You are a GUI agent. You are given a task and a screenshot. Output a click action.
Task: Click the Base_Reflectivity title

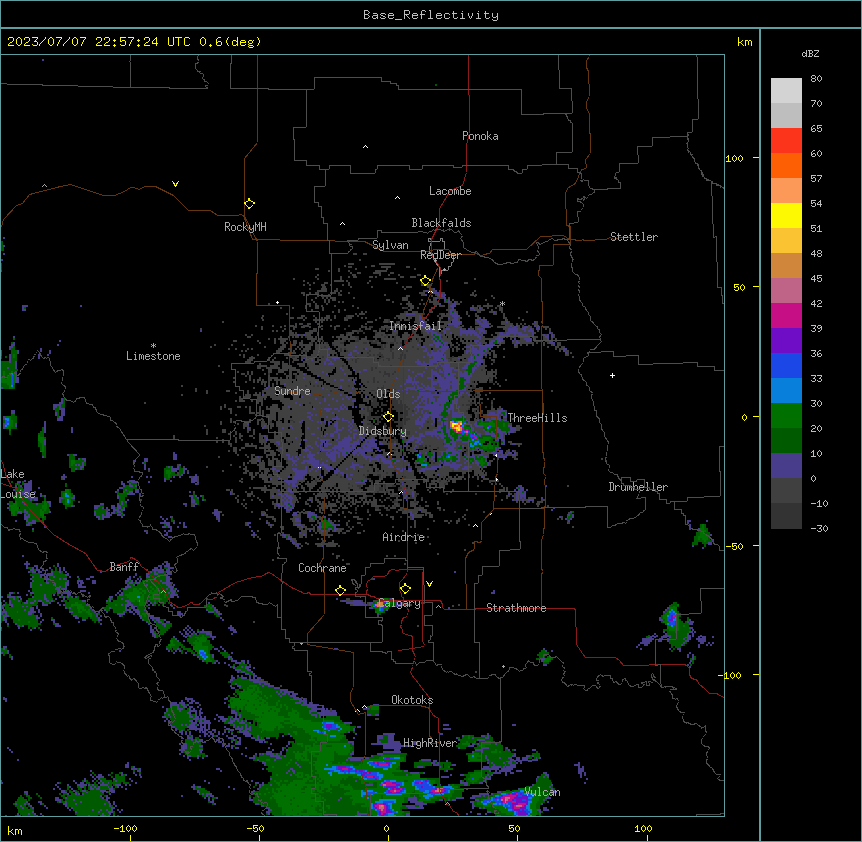point(431,15)
